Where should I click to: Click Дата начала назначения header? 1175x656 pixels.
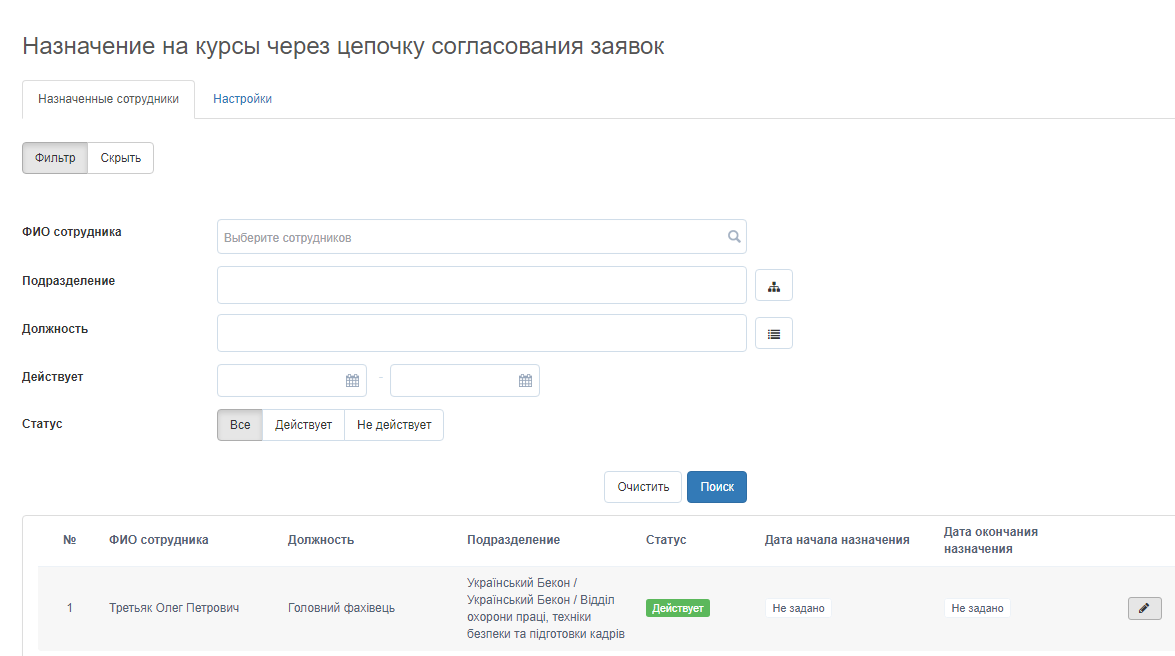click(x=837, y=540)
